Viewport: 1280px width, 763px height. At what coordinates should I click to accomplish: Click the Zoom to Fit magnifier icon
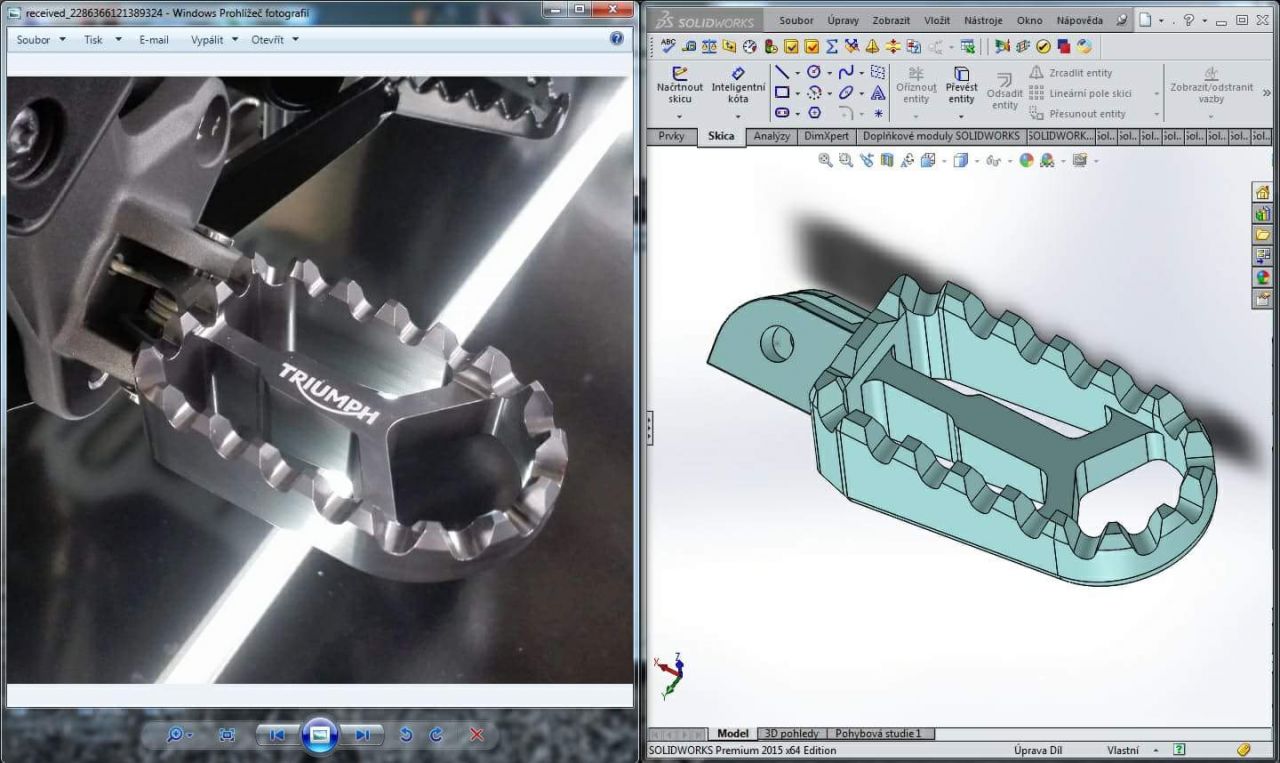click(825, 160)
